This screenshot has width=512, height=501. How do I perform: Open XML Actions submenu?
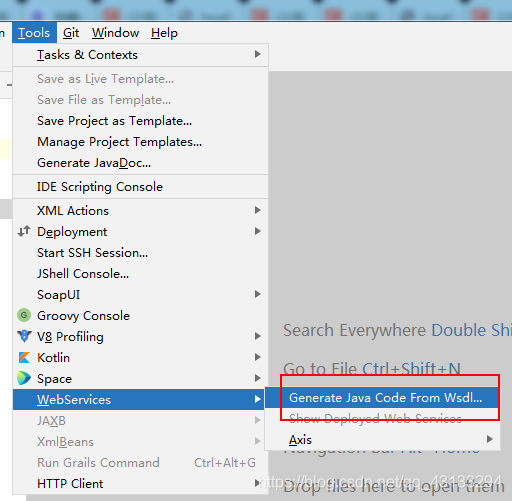point(140,210)
